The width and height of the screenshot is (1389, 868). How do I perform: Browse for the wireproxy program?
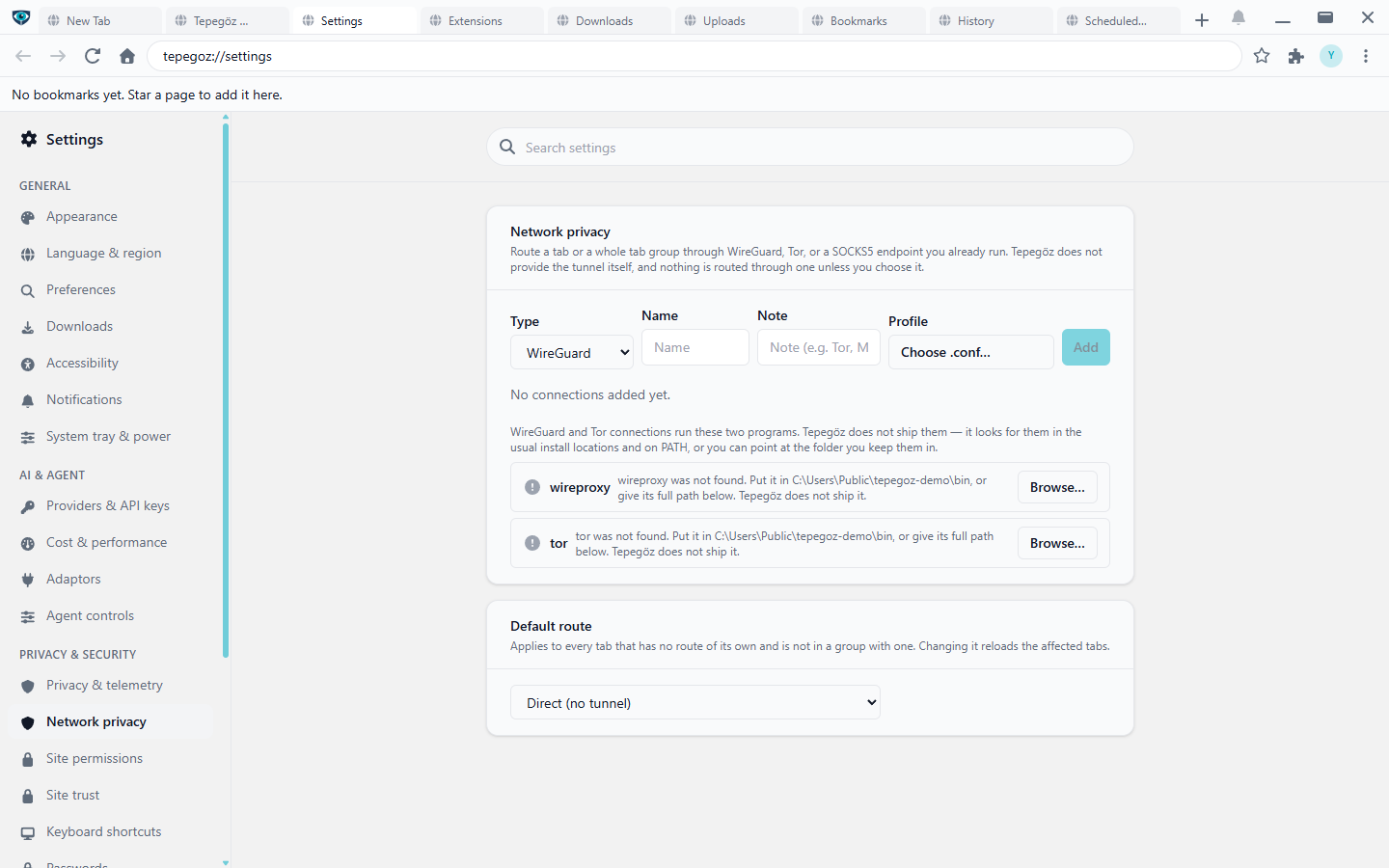click(1057, 487)
